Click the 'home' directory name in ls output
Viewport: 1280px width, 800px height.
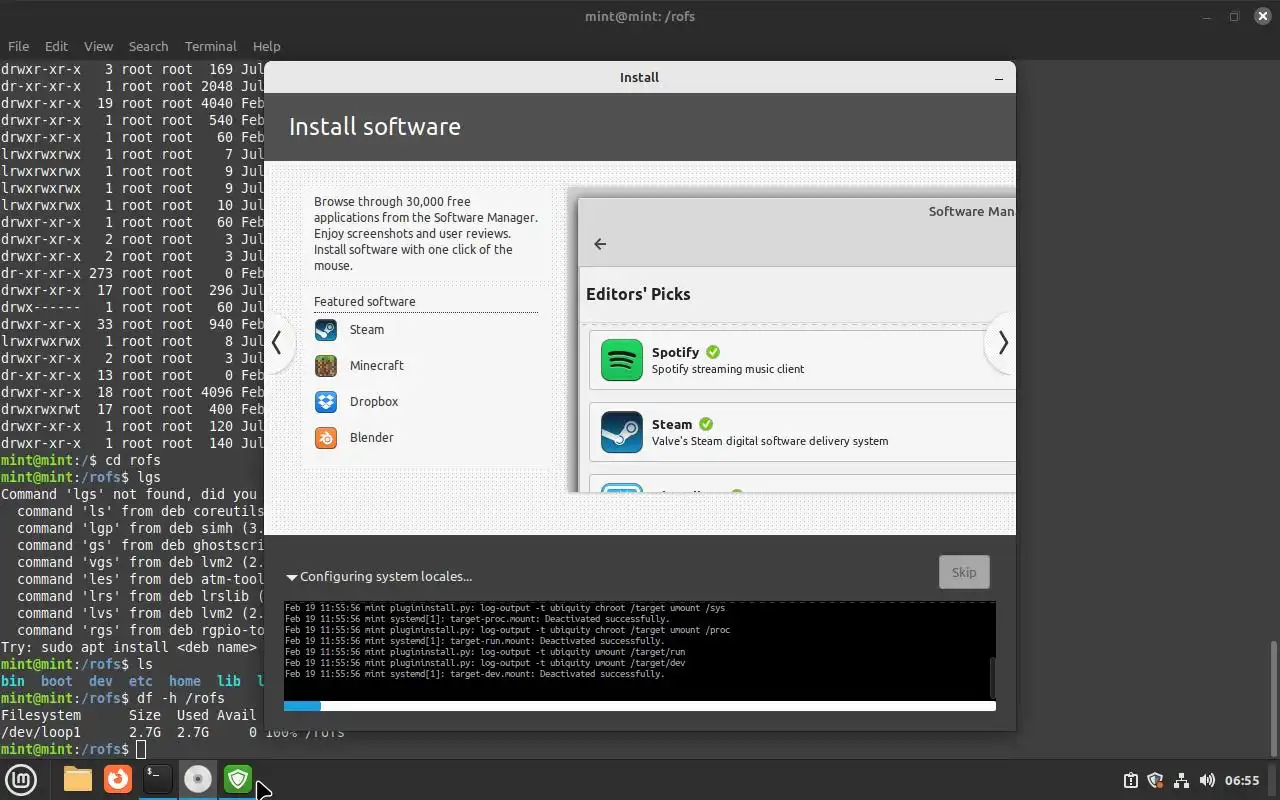pyautogui.click(x=185, y=681)
